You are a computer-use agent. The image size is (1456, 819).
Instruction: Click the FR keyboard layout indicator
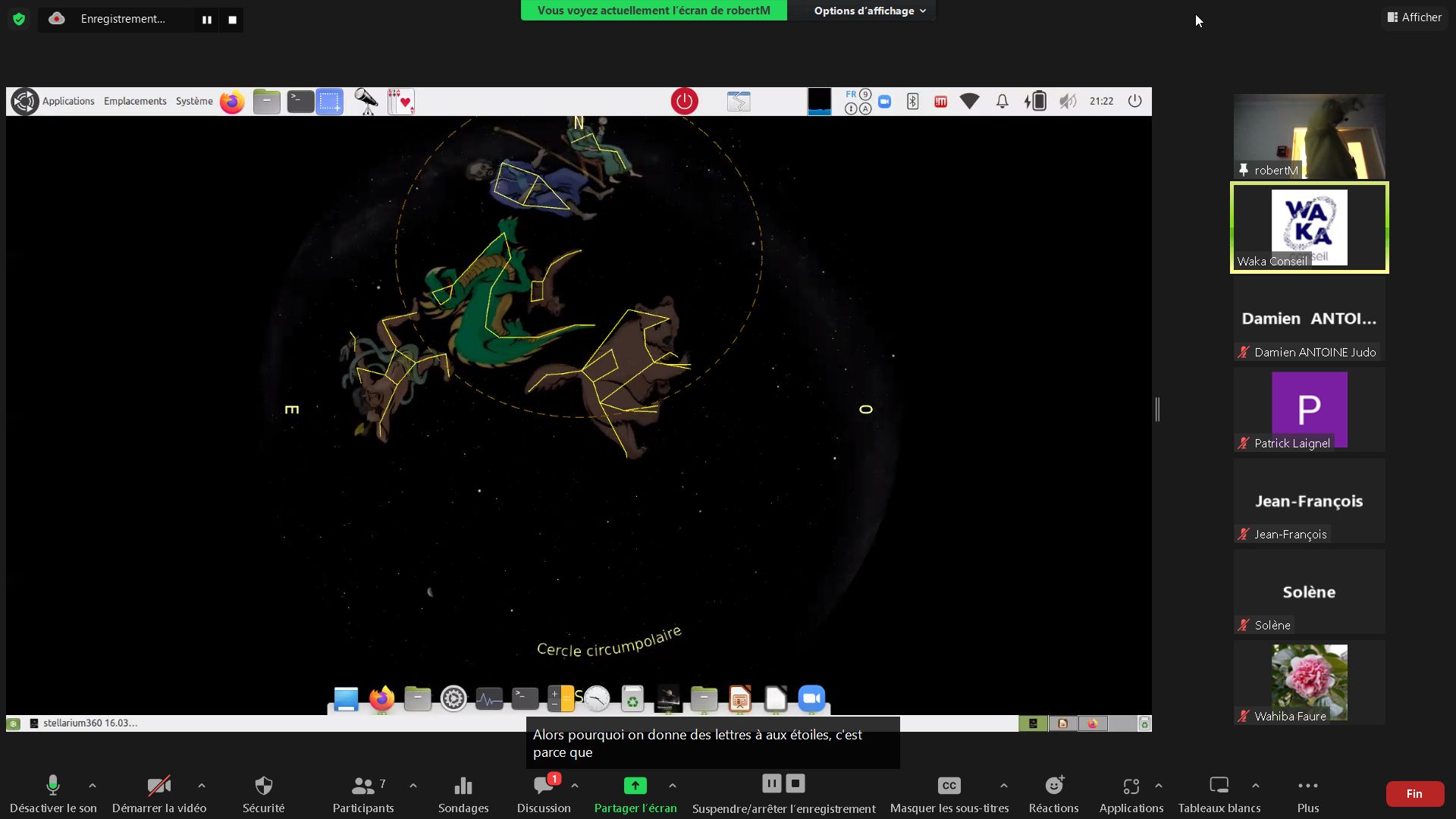tap(851, 94)
